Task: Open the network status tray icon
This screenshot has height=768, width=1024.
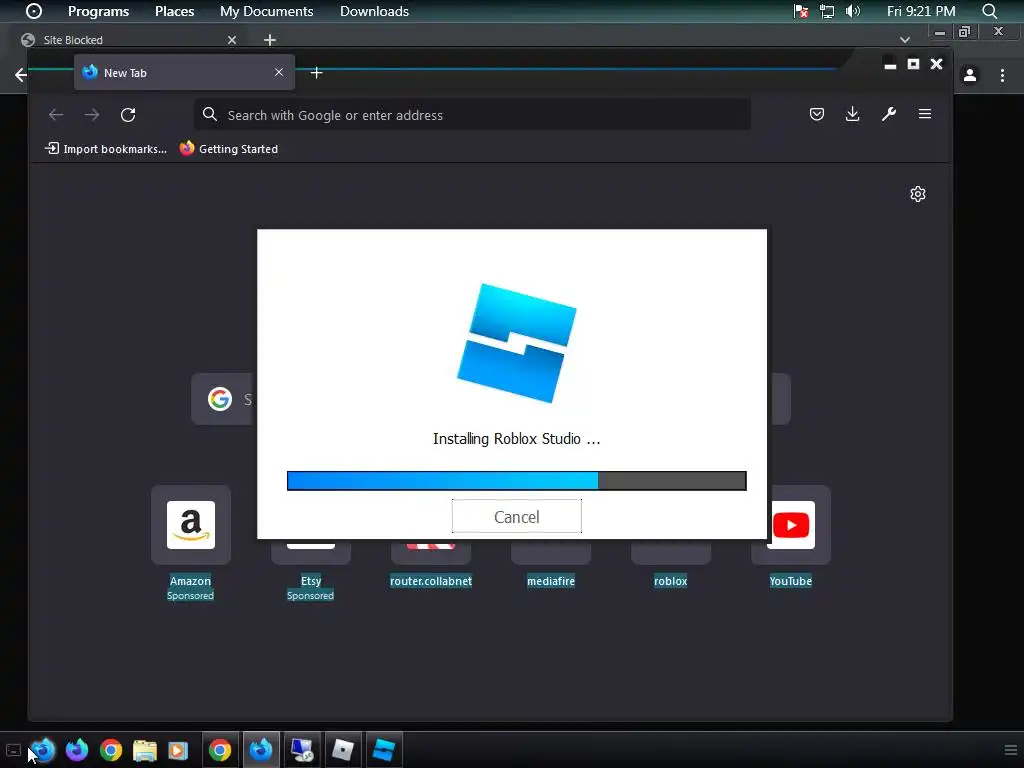Action: pyautogui.click(x=827, y=11)
